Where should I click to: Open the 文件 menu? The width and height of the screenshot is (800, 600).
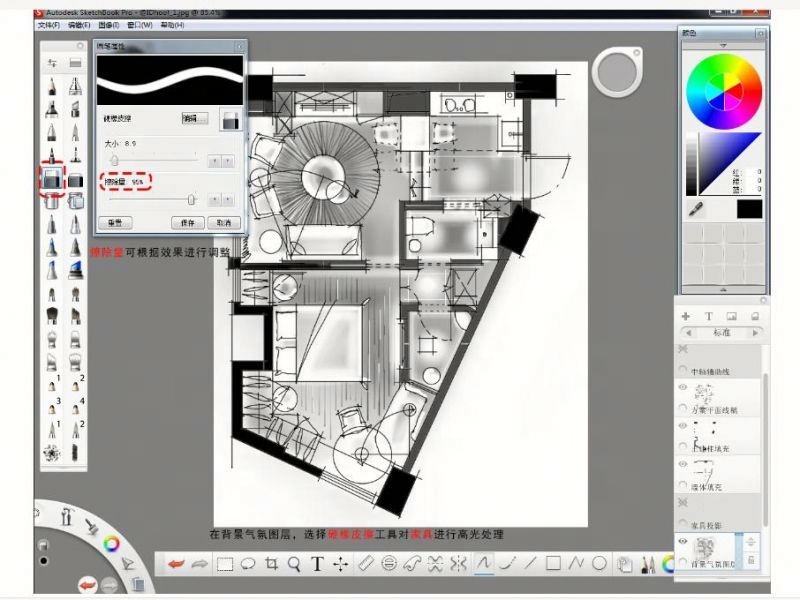click(x=48, y=24)
